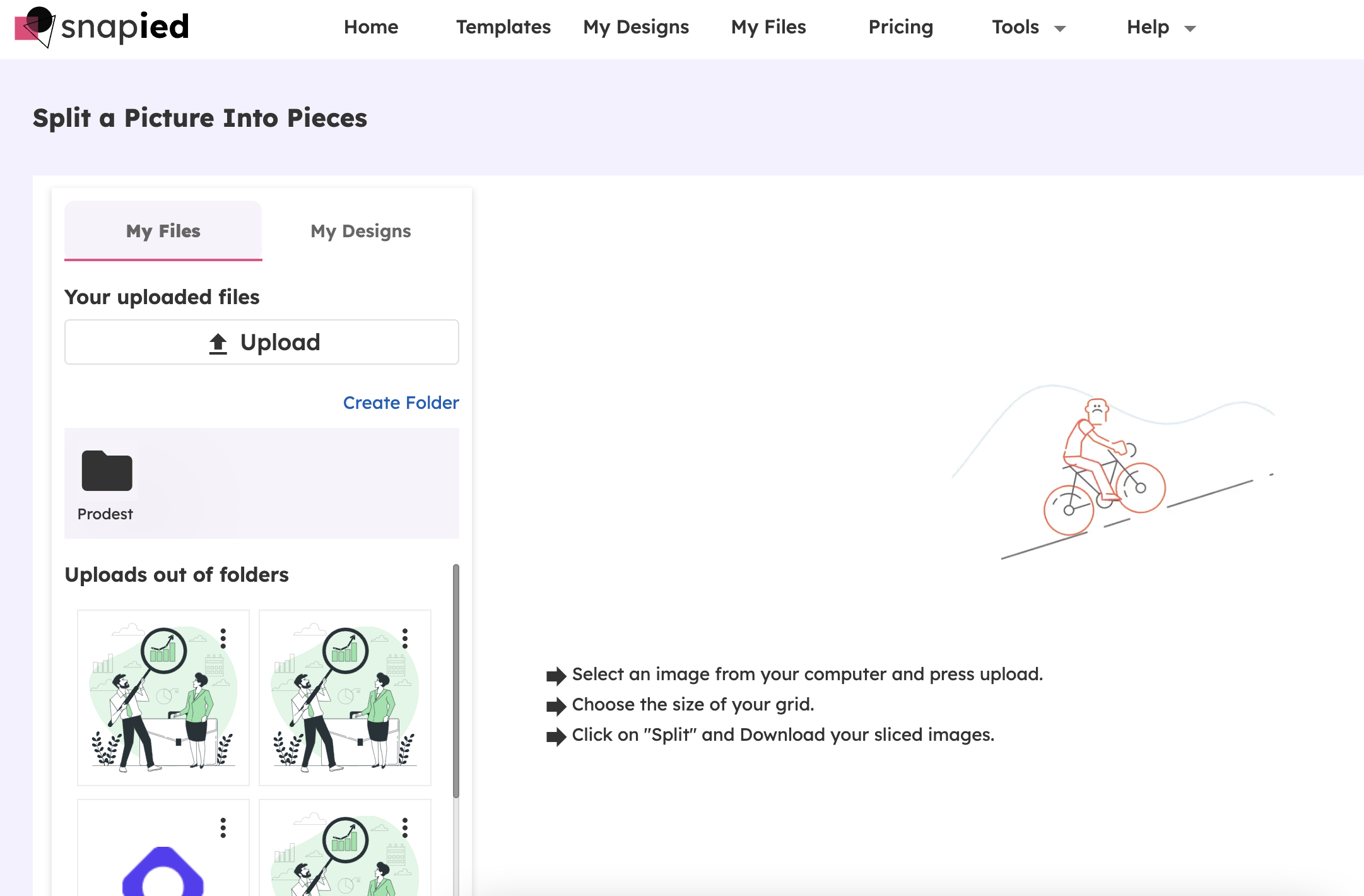Switch to My Designs panel tab

[361, 231]
